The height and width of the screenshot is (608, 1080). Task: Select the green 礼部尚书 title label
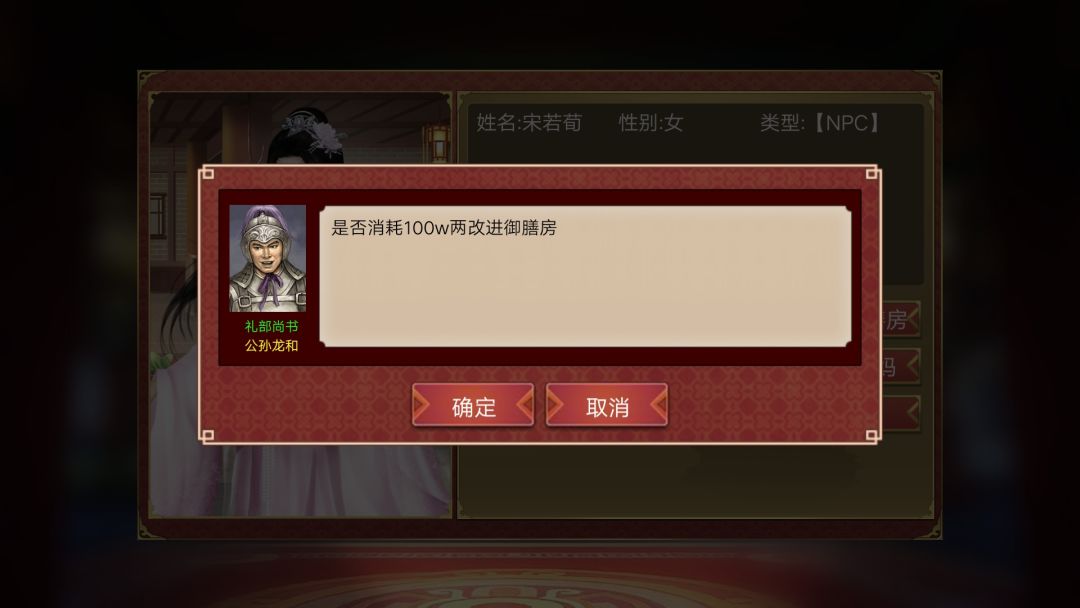click(271, 326)
